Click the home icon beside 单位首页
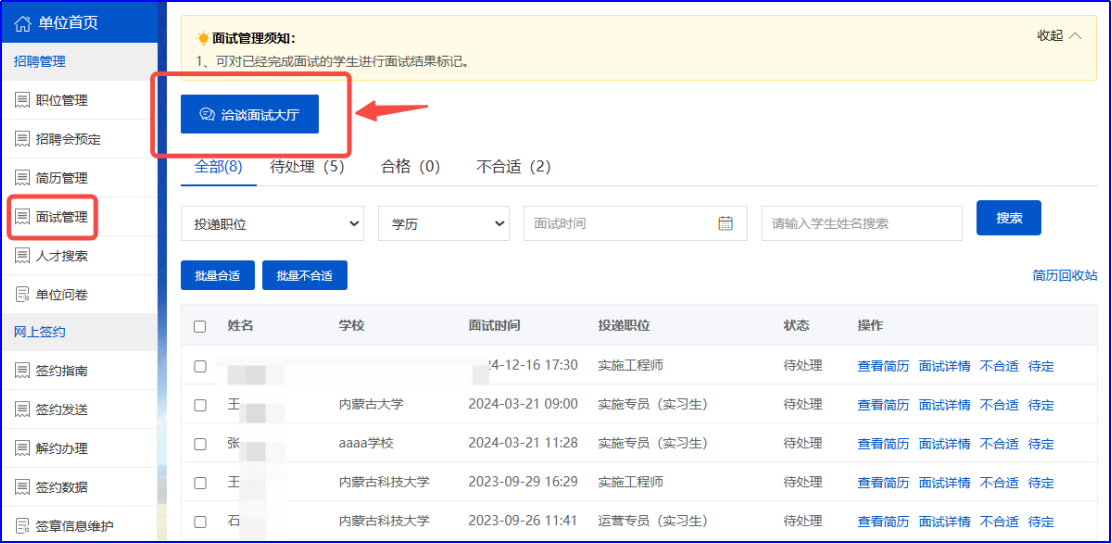 point(23,23)
